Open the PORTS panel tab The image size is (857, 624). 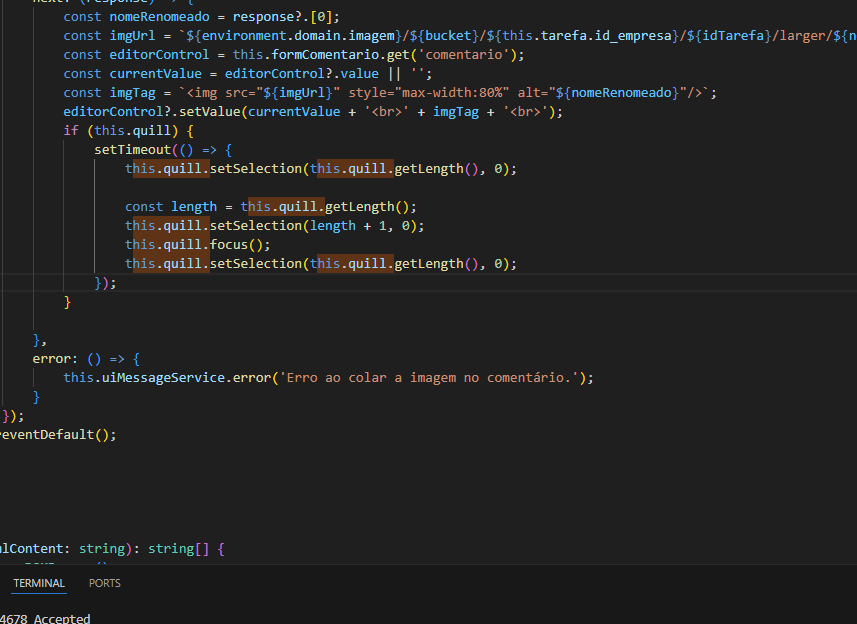pos(104,583)
